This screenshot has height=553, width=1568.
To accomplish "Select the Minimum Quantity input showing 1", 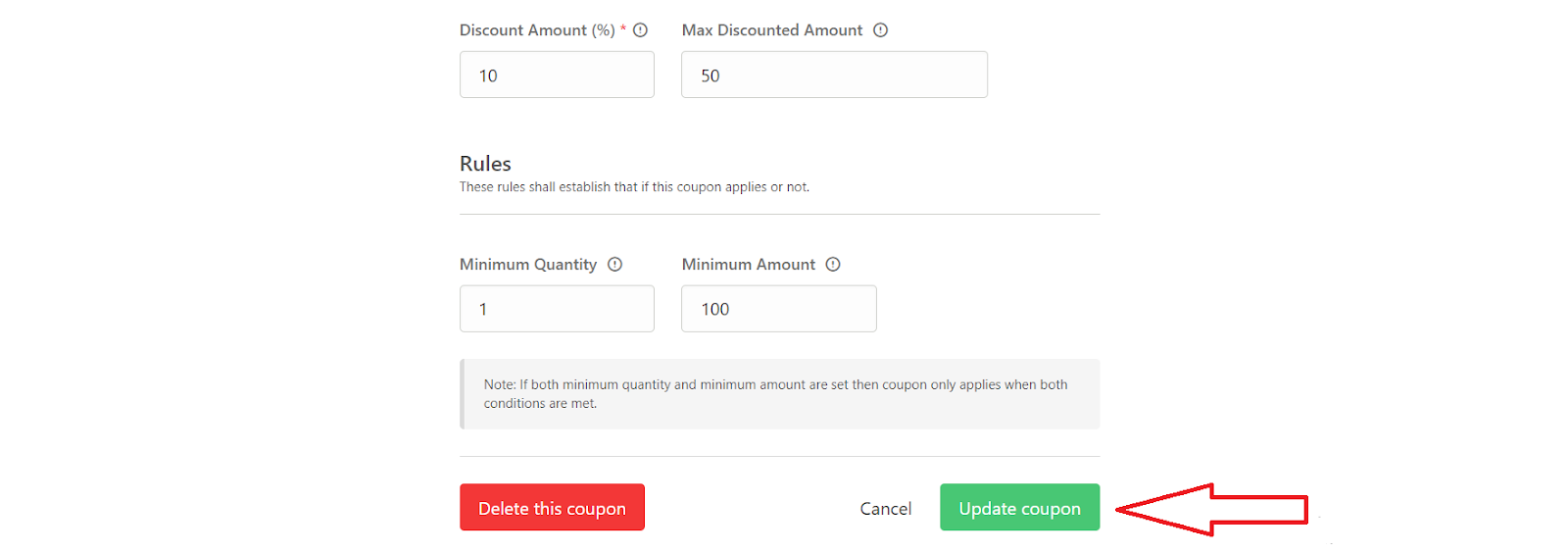I will pos(557,309).
